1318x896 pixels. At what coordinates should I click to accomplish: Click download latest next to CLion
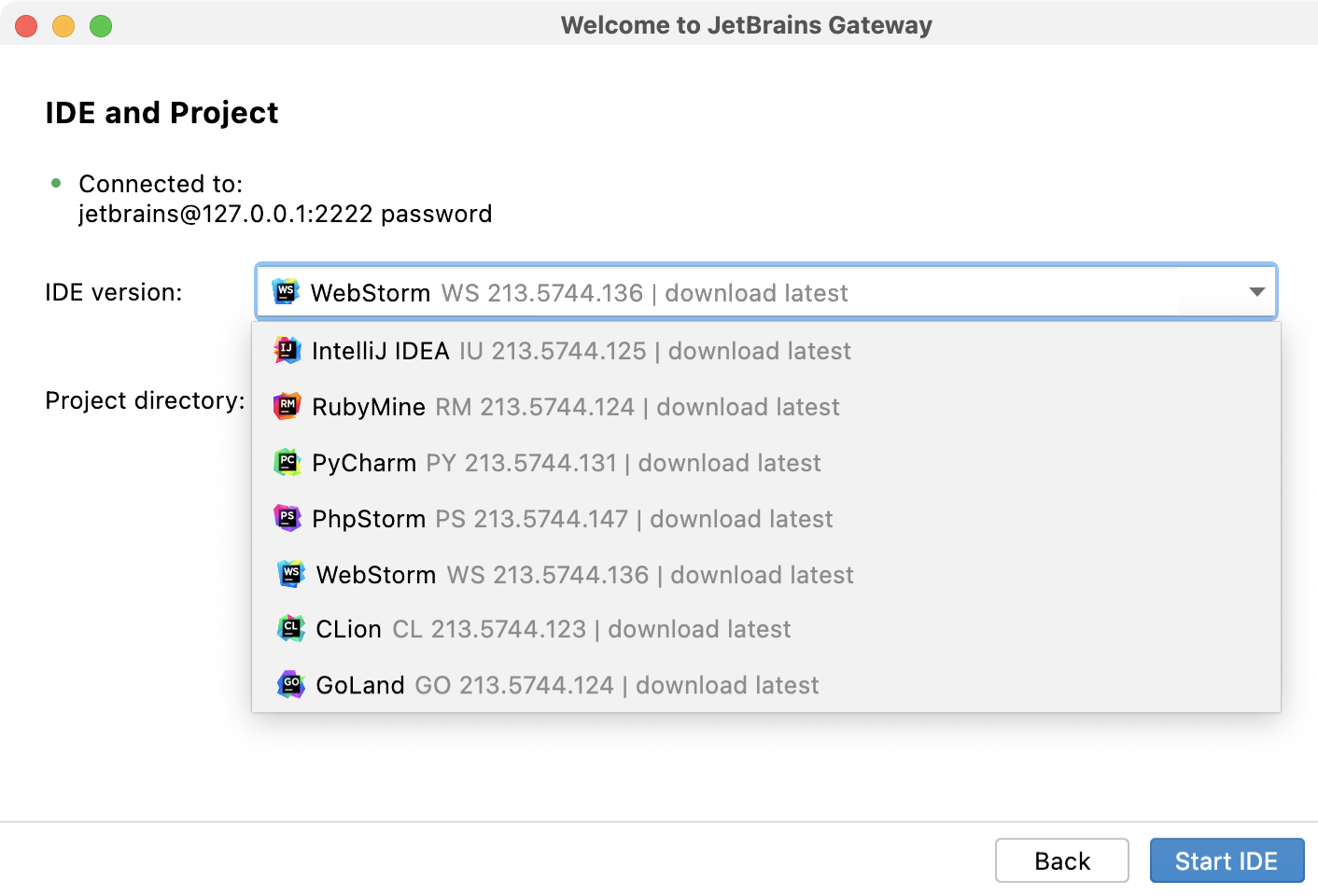(698, 628)
